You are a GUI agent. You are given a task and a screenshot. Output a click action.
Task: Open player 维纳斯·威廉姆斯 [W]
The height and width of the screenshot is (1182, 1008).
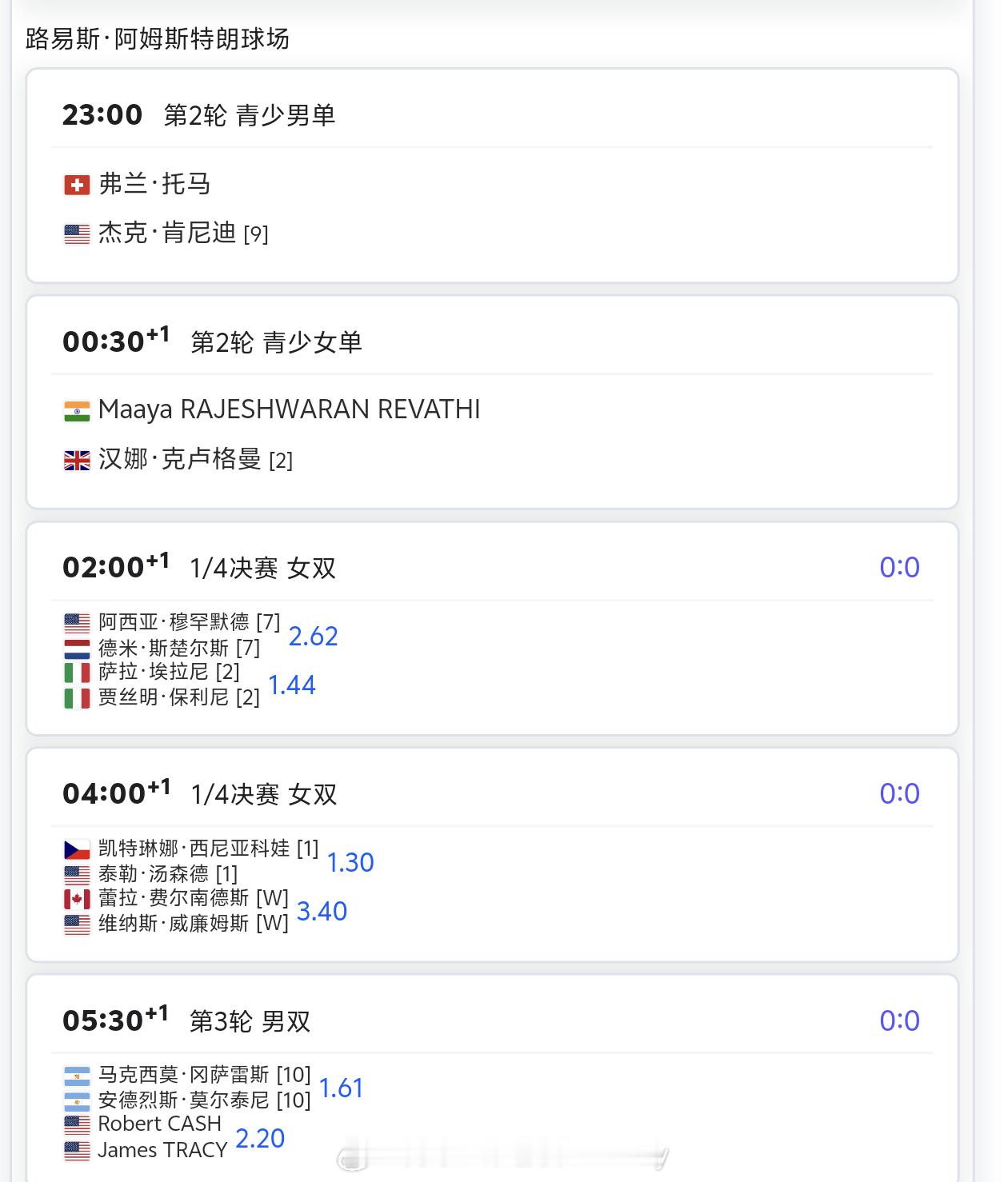(193, 924)
